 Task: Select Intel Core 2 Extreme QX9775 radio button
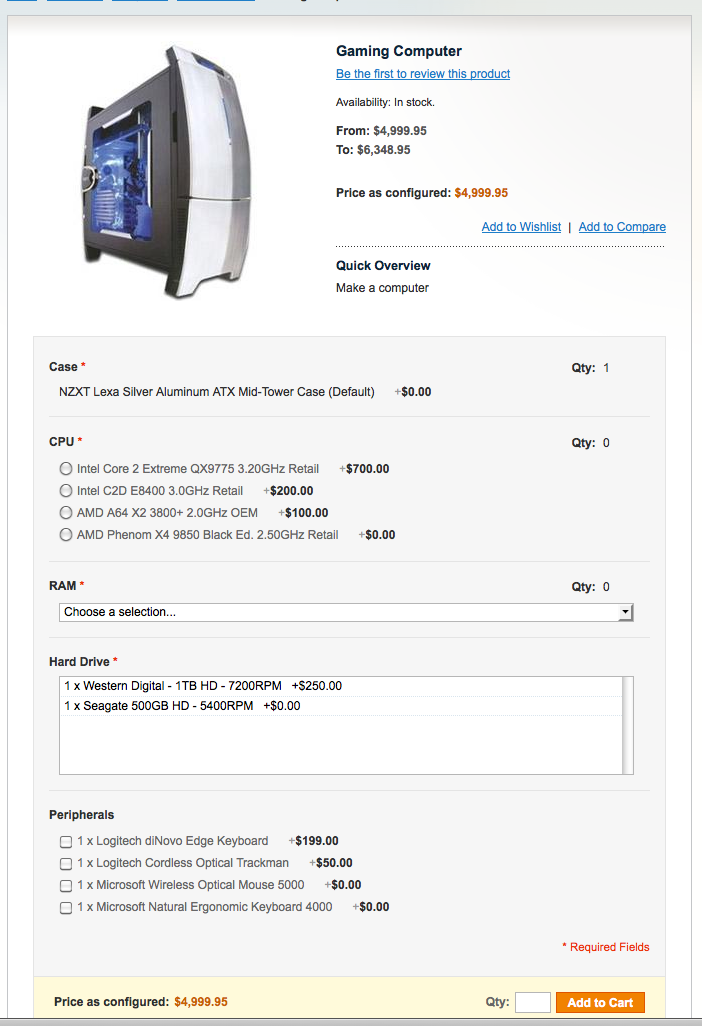(x=66, y=469)
